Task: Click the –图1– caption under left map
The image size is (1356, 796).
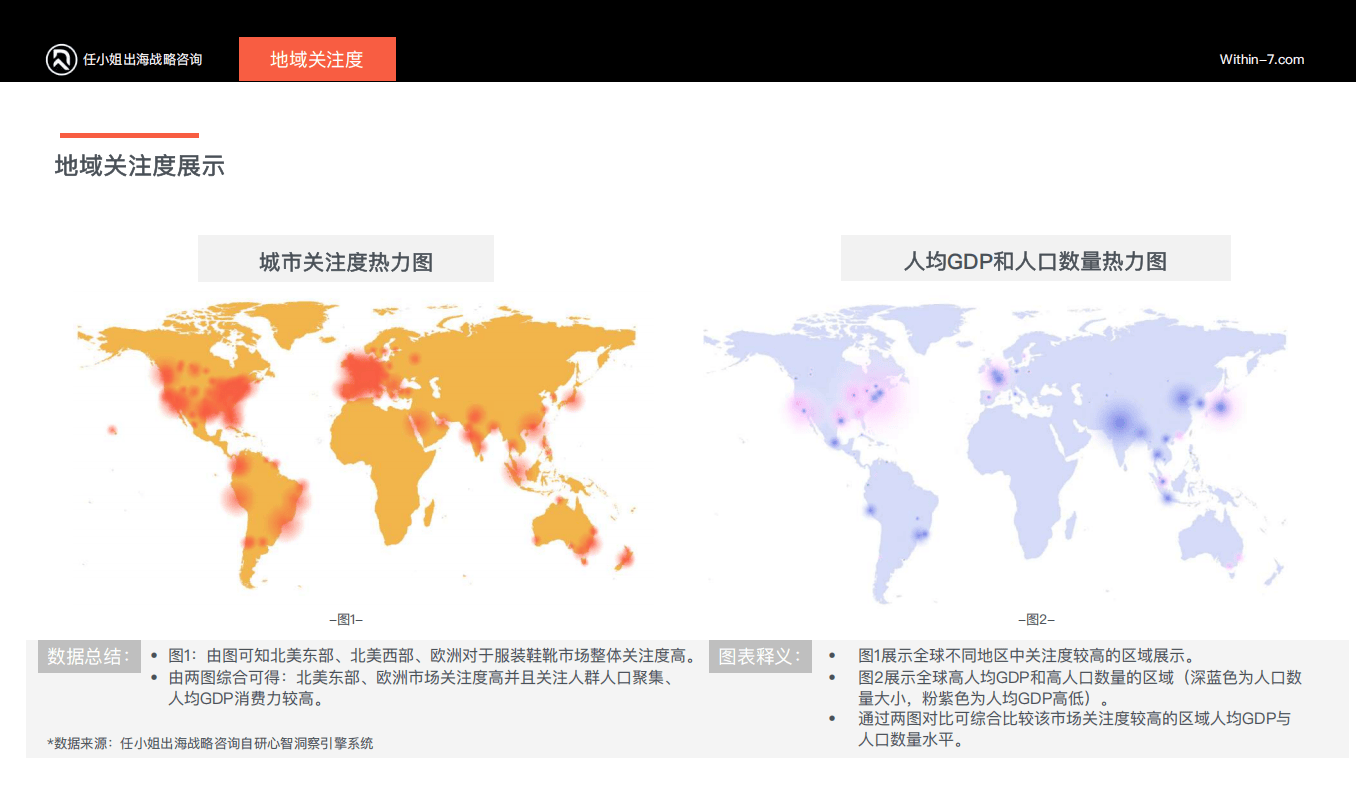Action: (x=346, y=620)
